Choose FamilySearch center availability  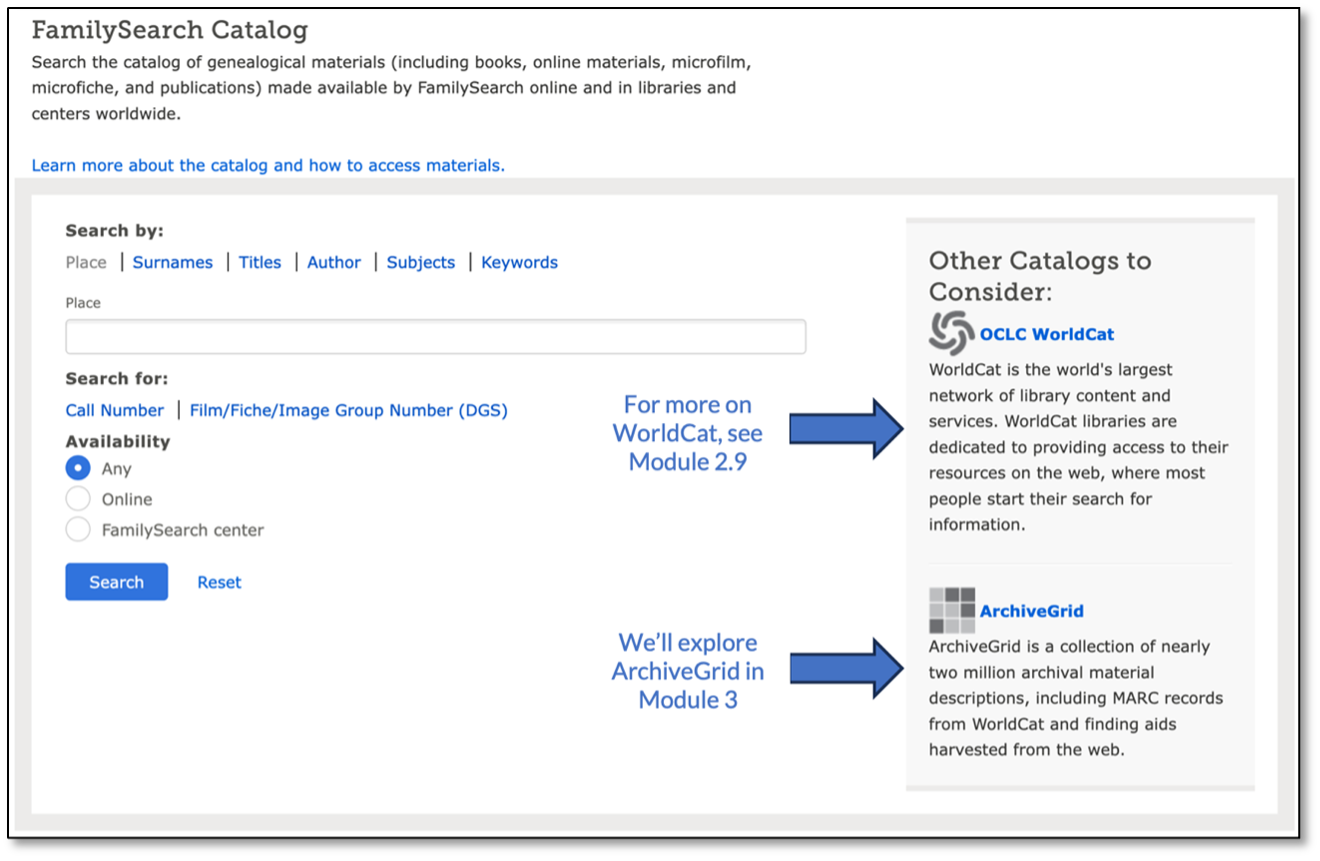pos(78,530)
